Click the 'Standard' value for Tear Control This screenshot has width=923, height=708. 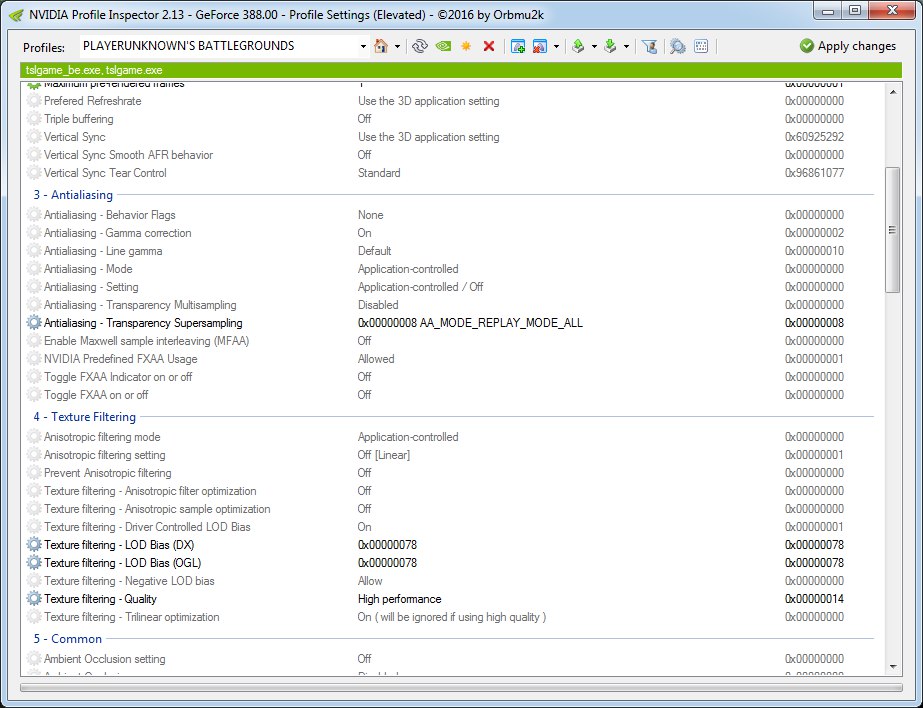(x=379, y=172)
